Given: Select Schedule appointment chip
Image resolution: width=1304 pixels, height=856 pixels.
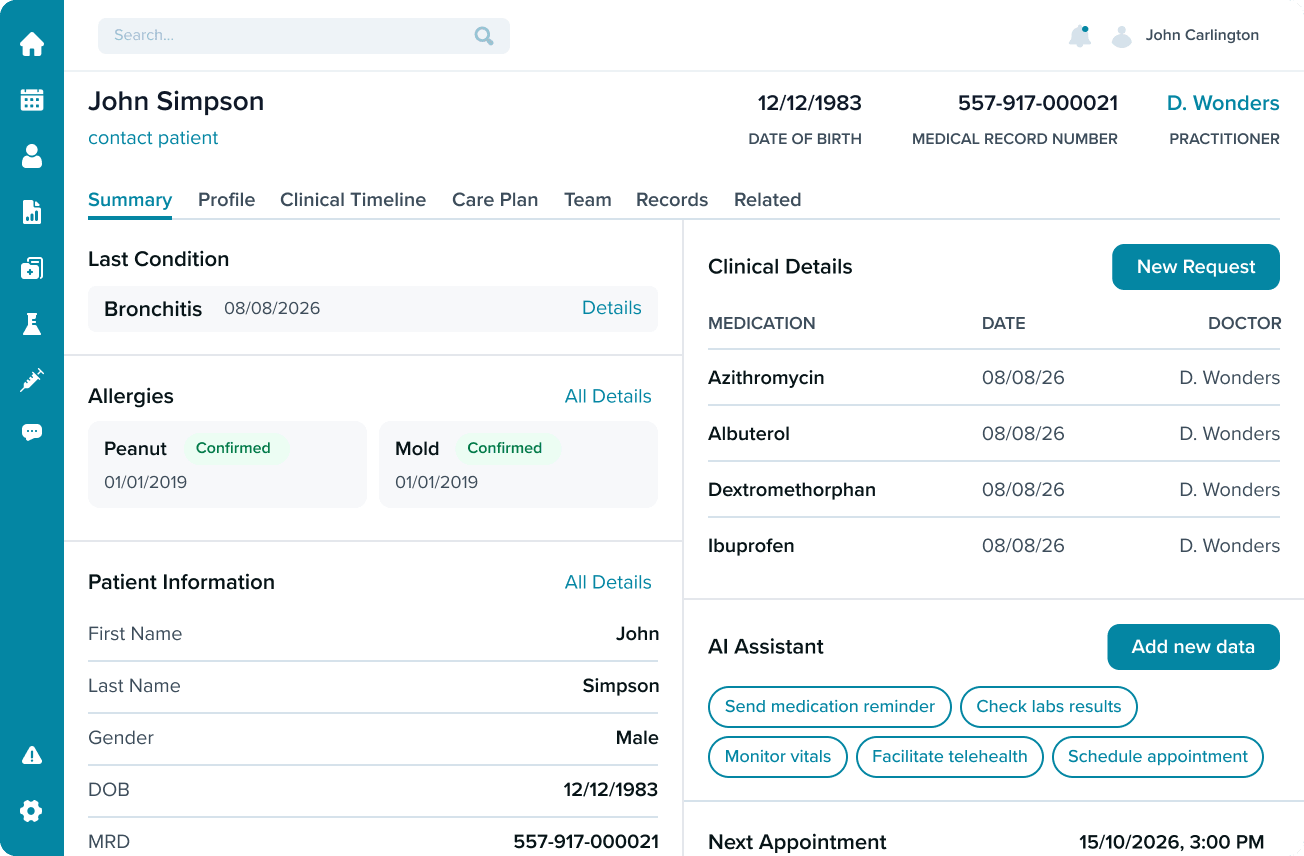Looking at the screenshot, I should pyautogui.click(x=1158, y=756).
